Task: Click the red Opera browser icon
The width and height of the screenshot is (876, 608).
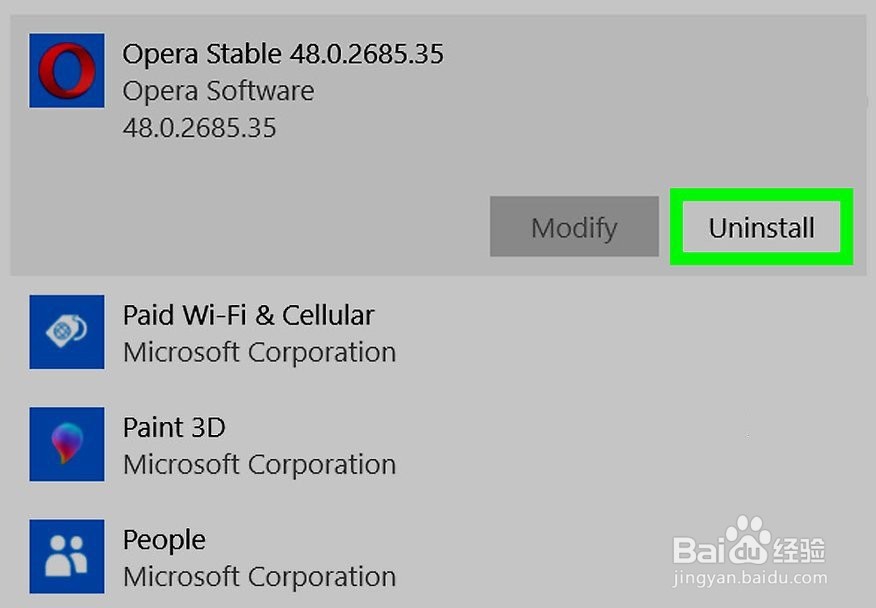Action: 67,71
